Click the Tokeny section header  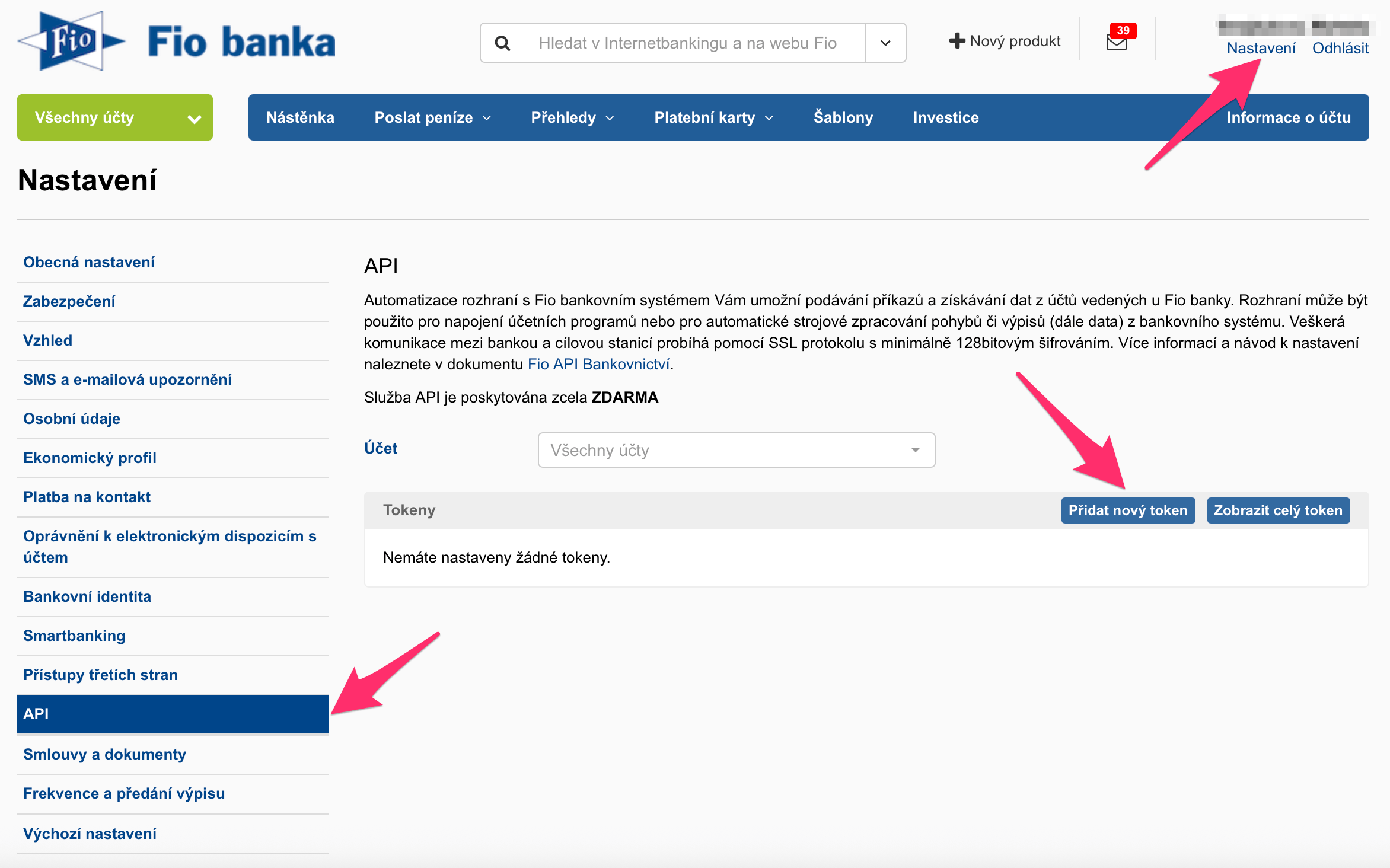pyautogui.click(x=409, y=510)
